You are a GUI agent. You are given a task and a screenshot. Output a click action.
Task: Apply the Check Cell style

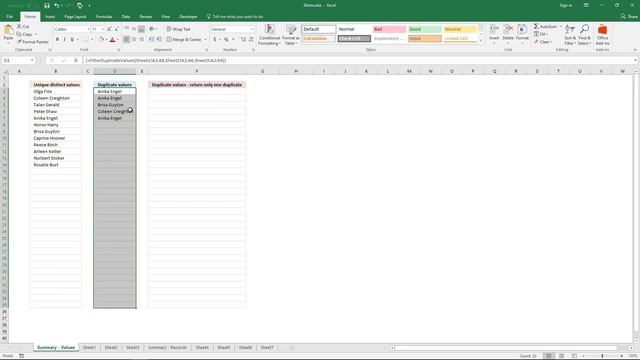tap(354, 38)
